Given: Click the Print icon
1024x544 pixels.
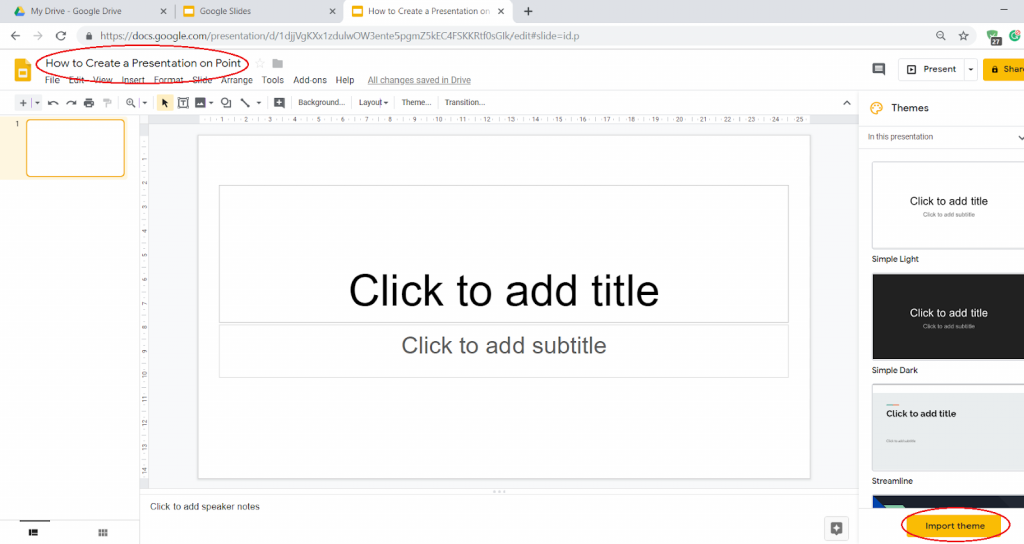Looking at the screenshot, I should (x=89, y=102).
